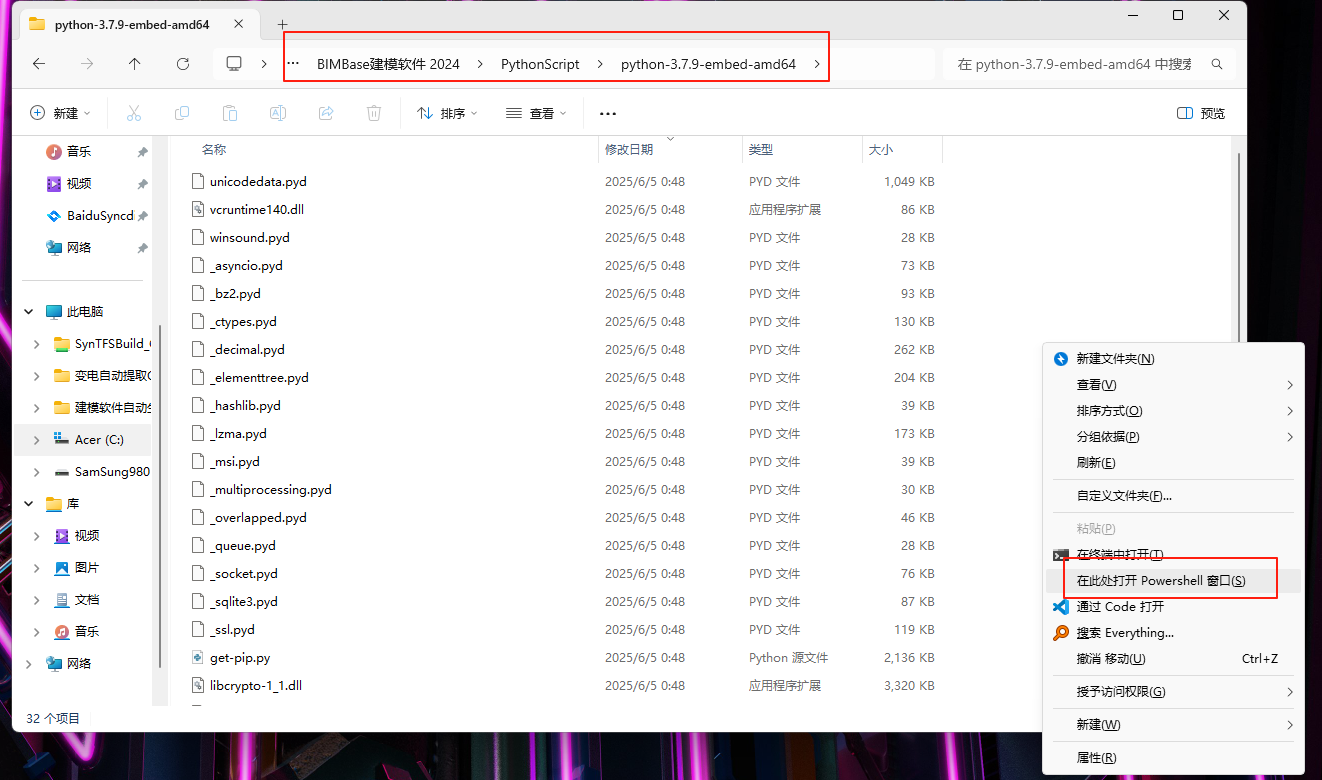Choose 在此处打开 Powershell 窗口(S)
1322x780 pixels.
(1173, 581)
